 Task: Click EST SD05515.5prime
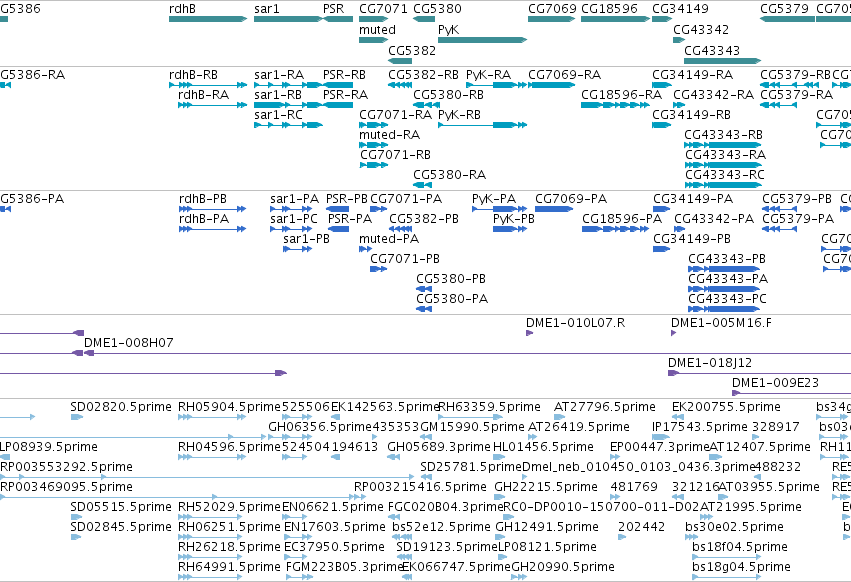click(x=121, y=508)
